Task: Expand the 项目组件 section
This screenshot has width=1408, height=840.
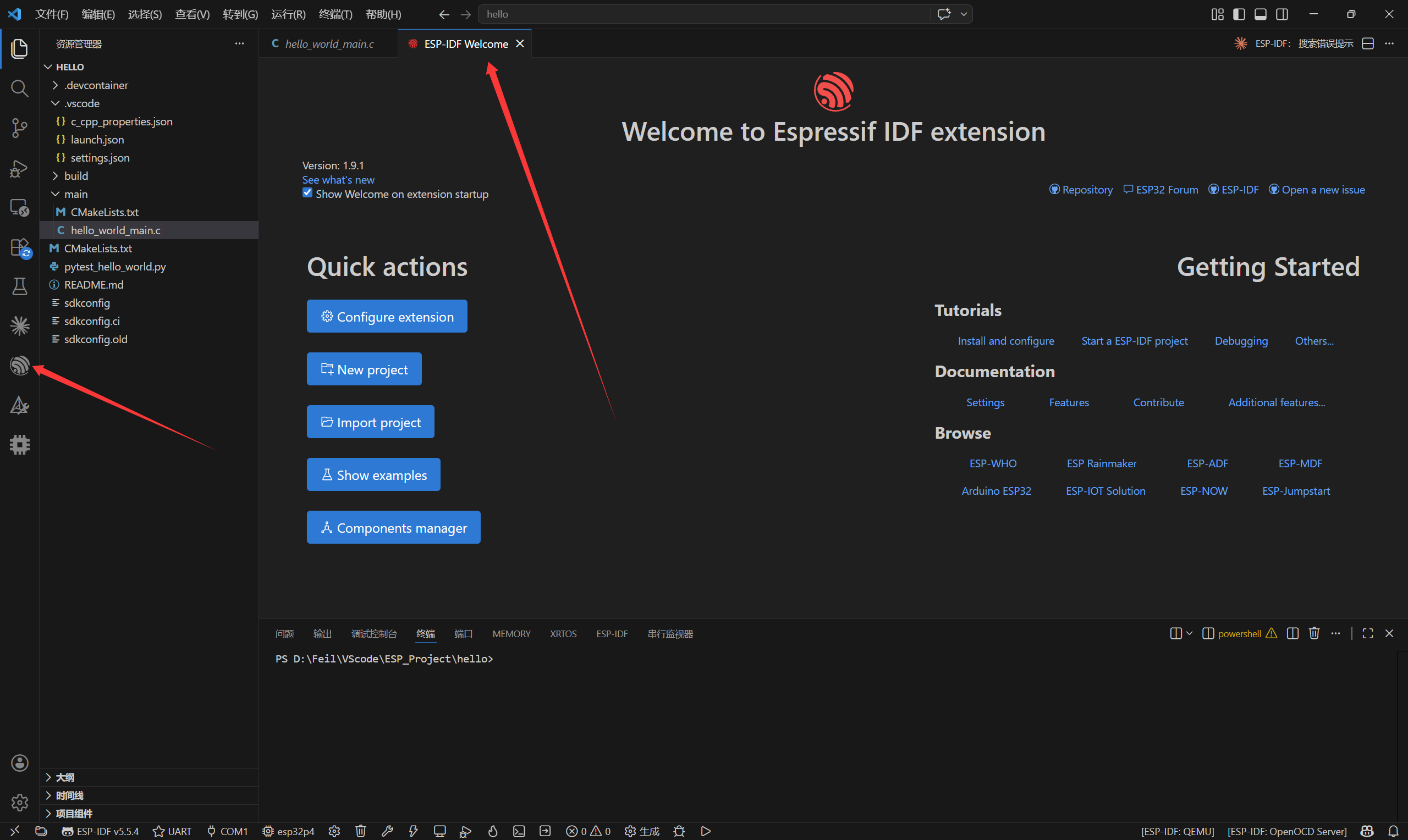Action: 150,814
